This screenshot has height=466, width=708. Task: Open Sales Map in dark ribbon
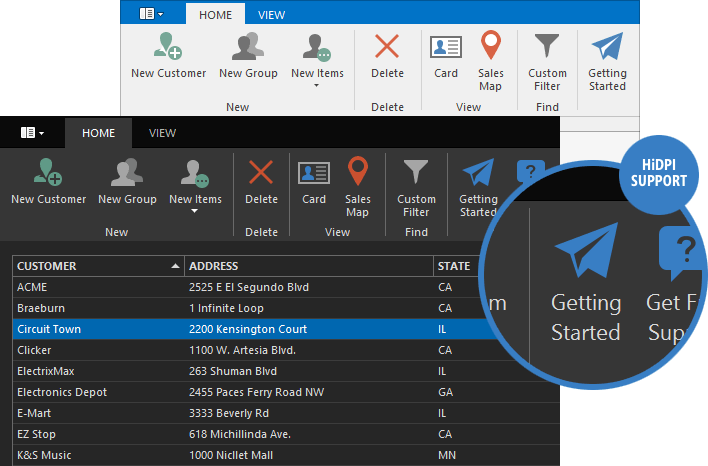pyautogui.click(x=357, y=172)
